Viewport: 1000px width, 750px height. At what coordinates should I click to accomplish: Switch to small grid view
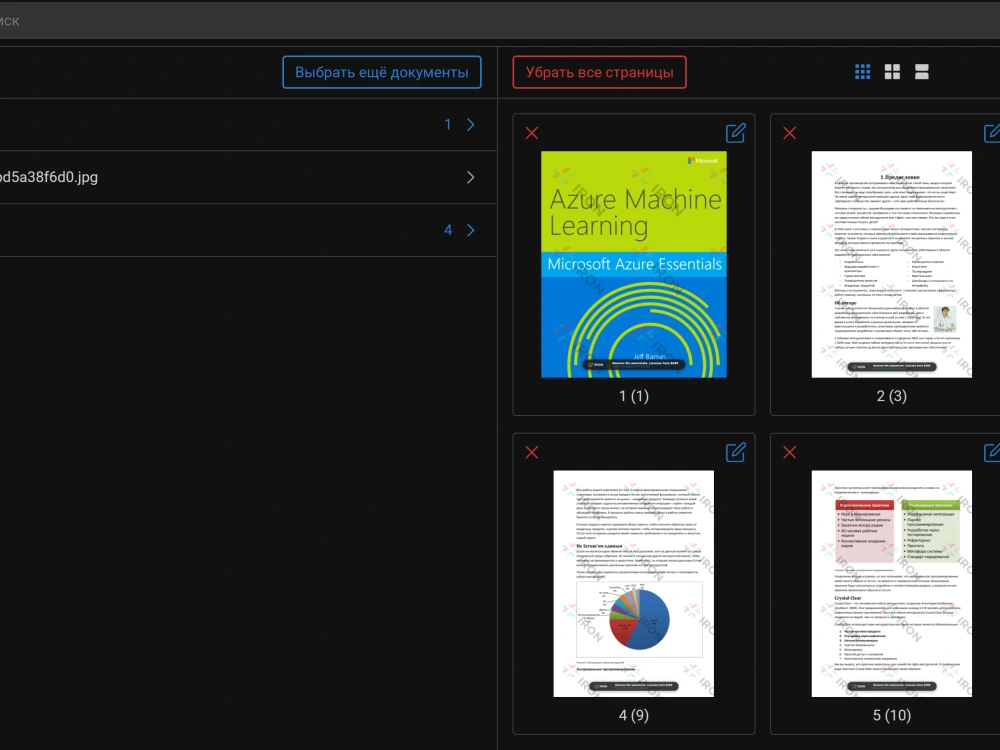(x=862, y=71)
